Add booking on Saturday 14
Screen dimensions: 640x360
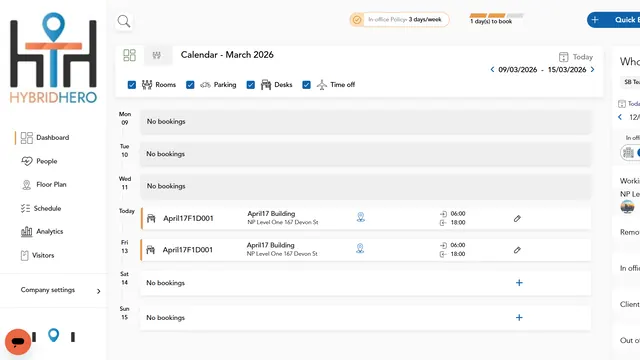519,283
